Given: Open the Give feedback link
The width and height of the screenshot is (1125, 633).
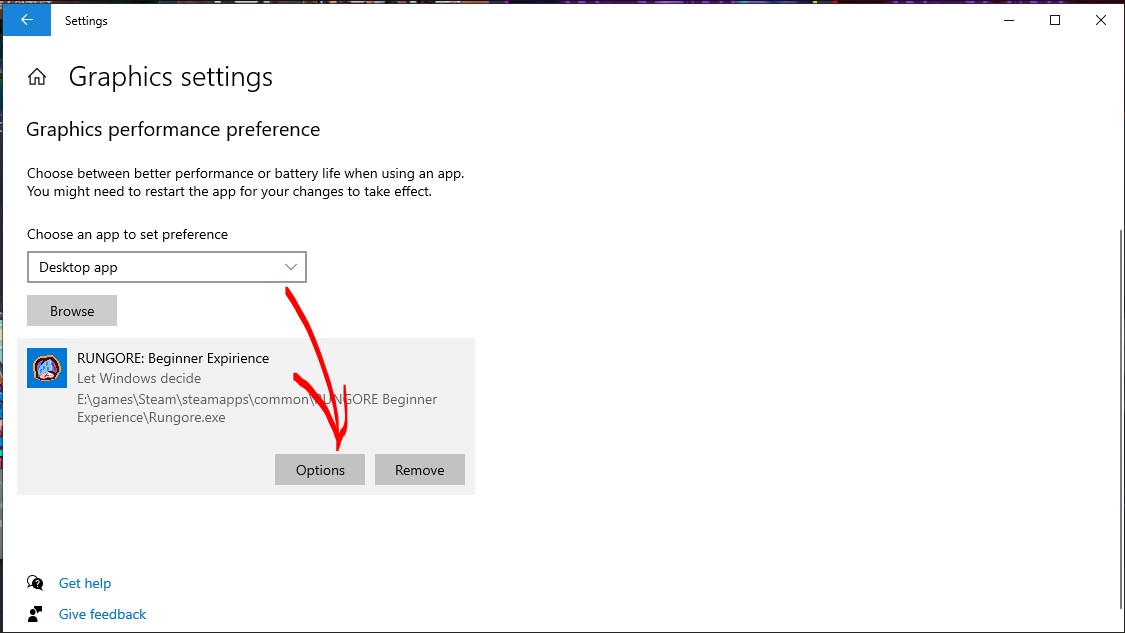Looking at the screenshot, I should [x=102, y=614].
